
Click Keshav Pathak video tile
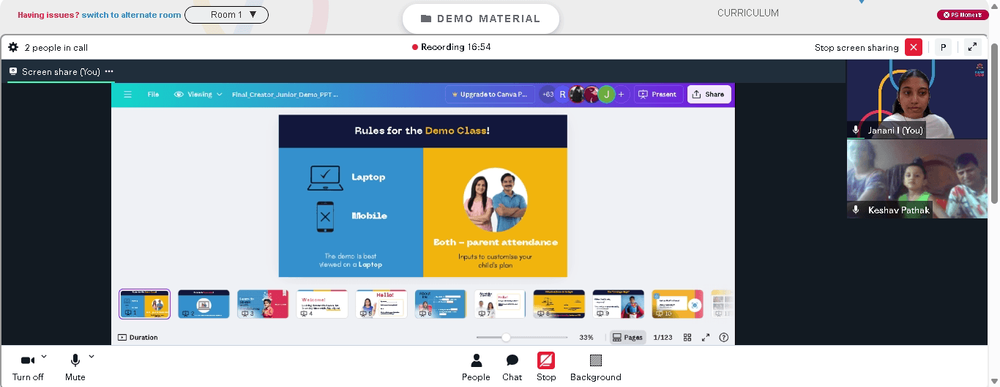tap(918, 179)
